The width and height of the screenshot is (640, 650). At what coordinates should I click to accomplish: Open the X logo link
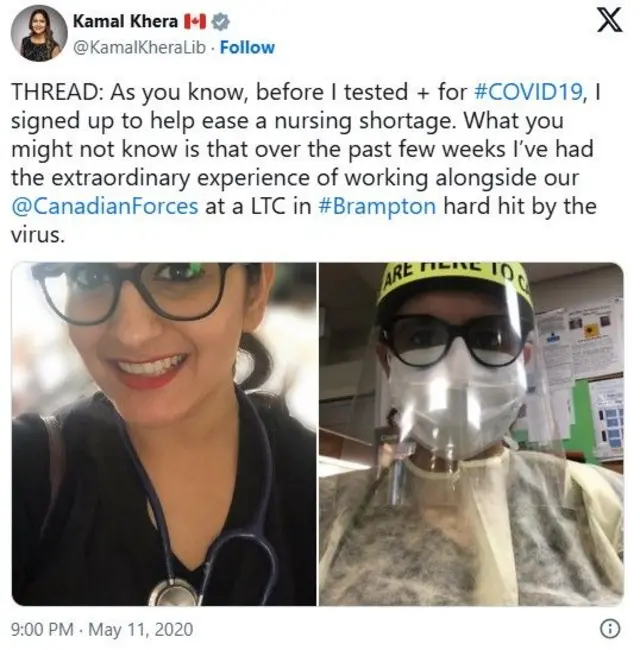point(609,20)
